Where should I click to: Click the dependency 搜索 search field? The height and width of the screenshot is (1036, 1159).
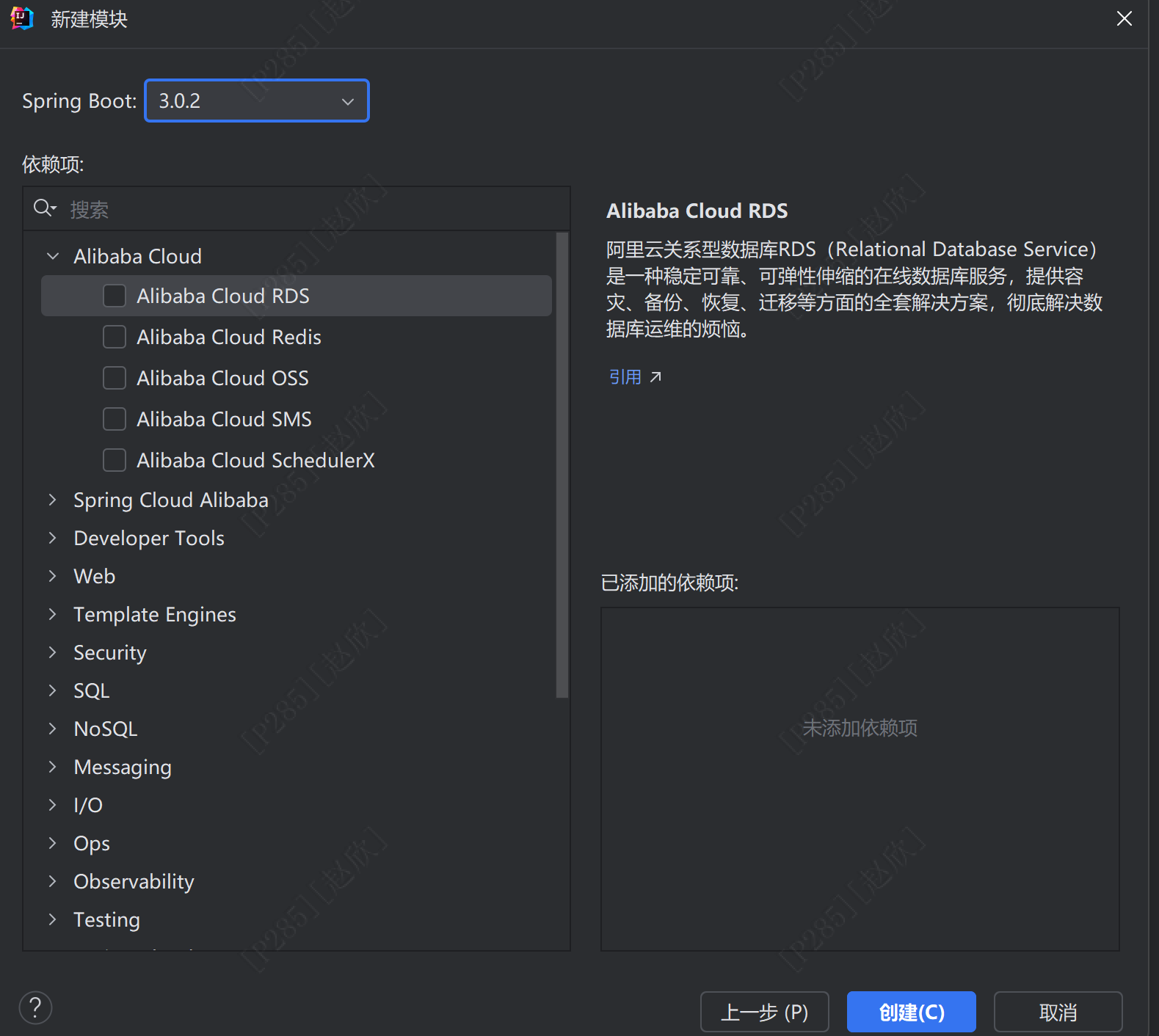[297, 209]
